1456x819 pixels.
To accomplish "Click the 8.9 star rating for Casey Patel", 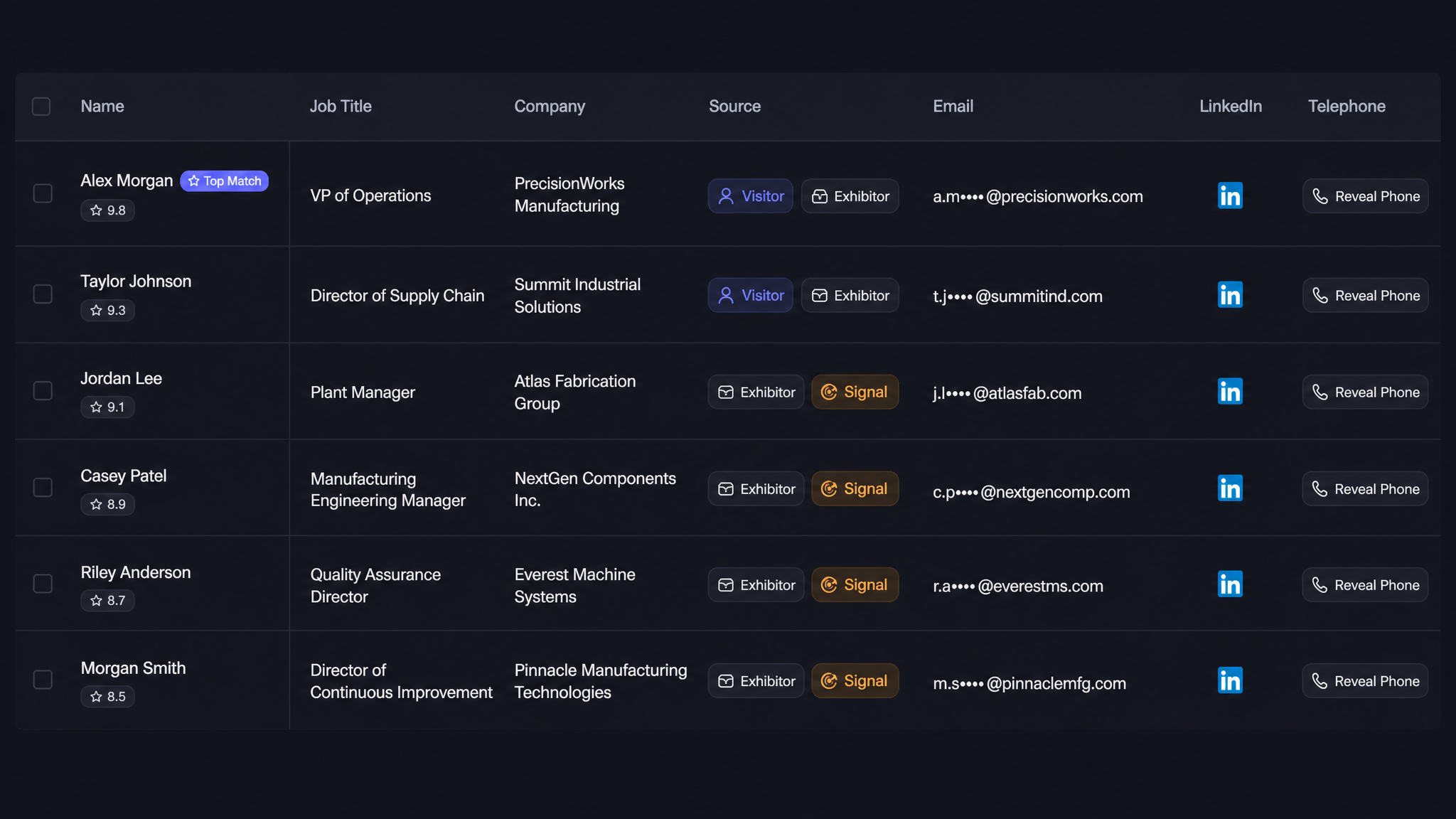I will (x=107, y=504).
